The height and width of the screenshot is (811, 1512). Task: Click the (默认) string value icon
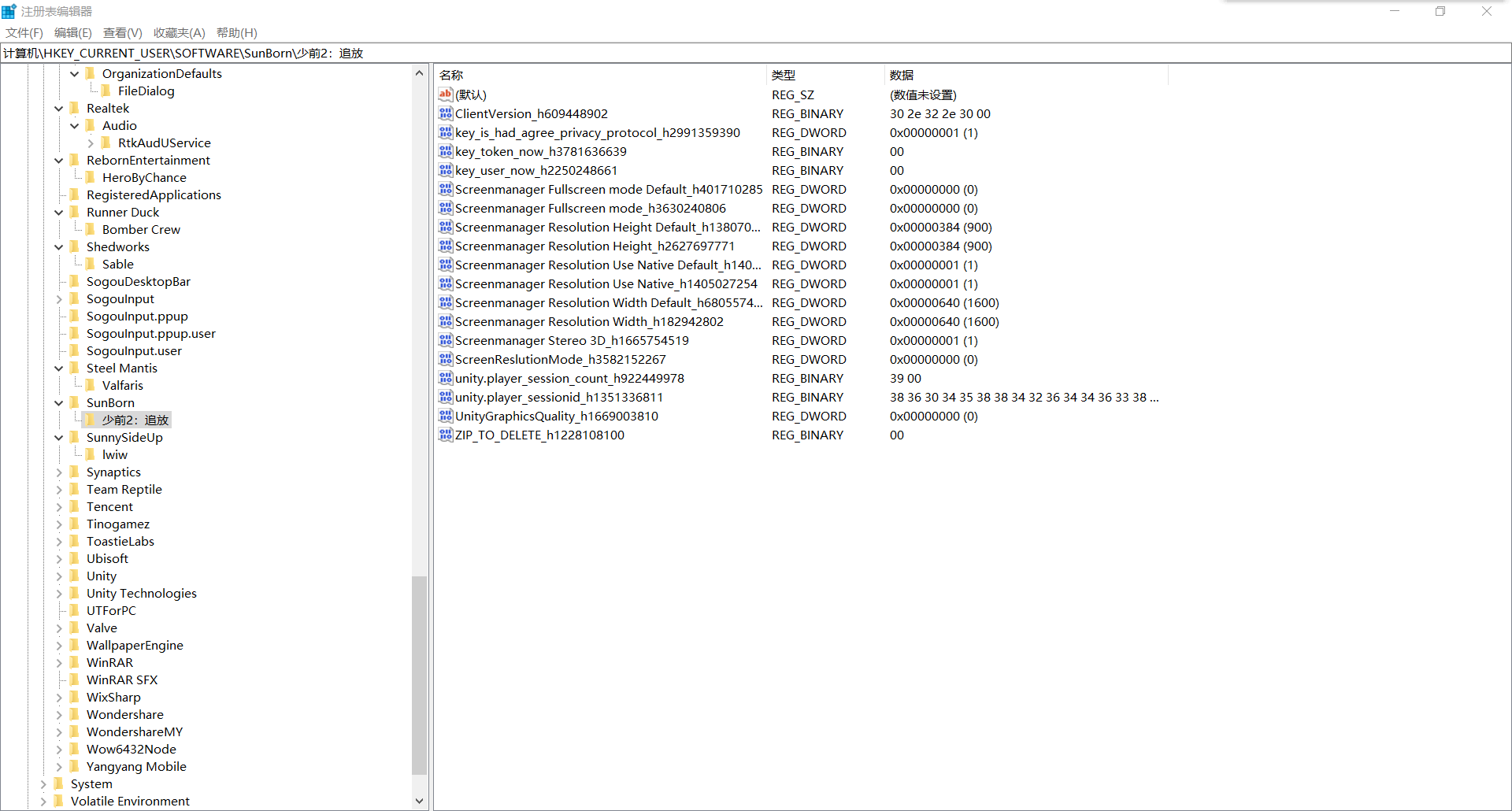click(x=446, y=94)
